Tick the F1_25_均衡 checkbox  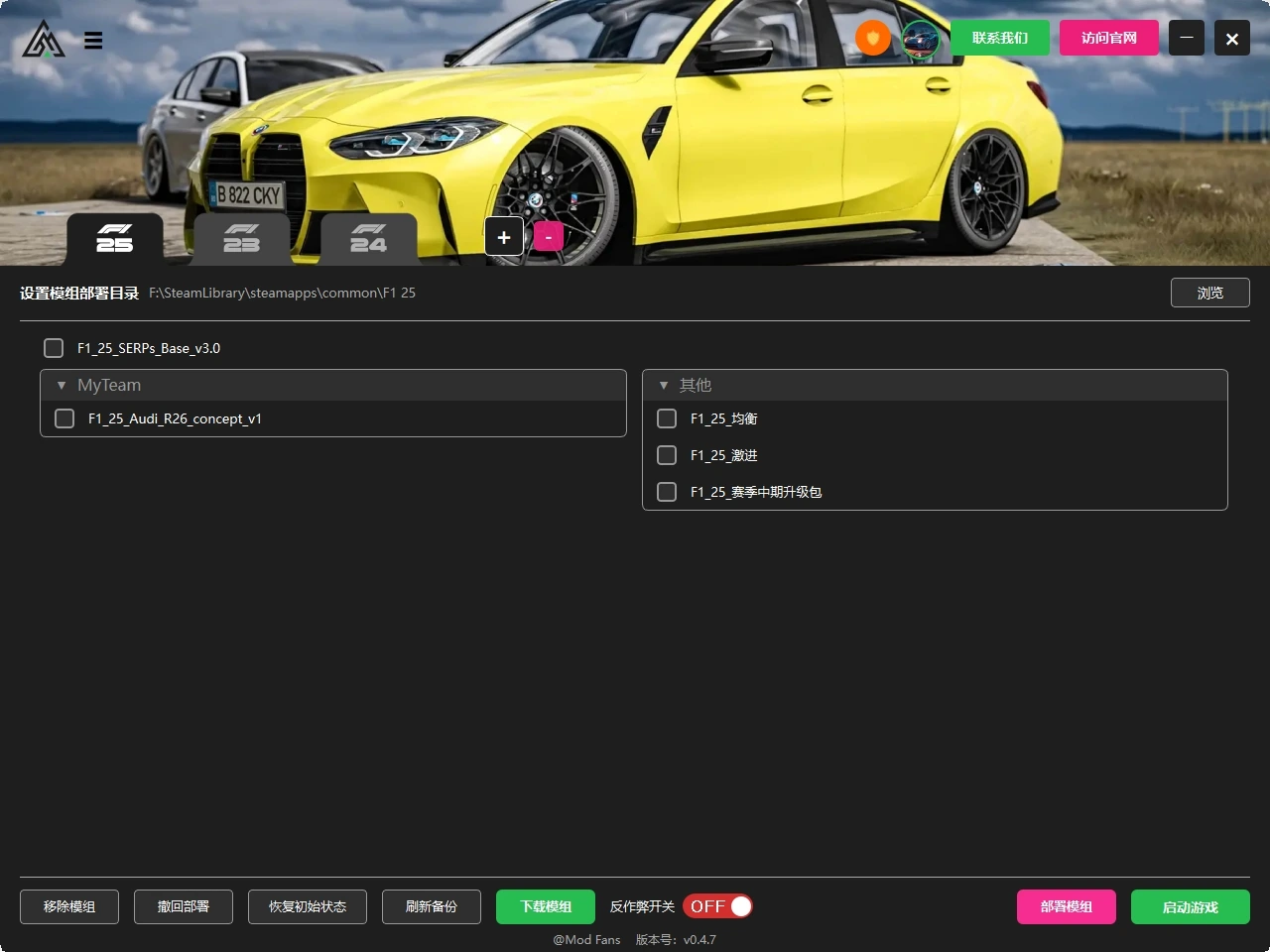coord(667,418)
